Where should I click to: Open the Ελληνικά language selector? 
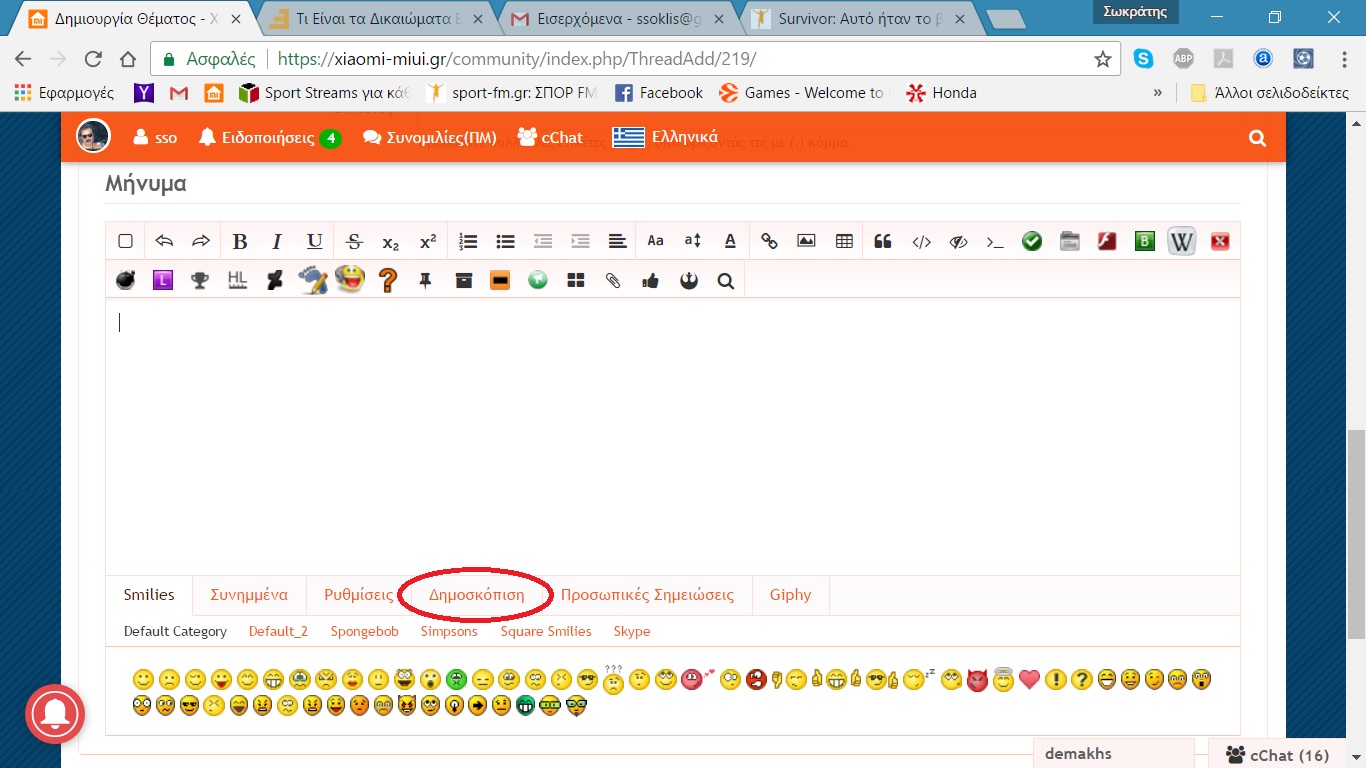[x=665, y=137]
